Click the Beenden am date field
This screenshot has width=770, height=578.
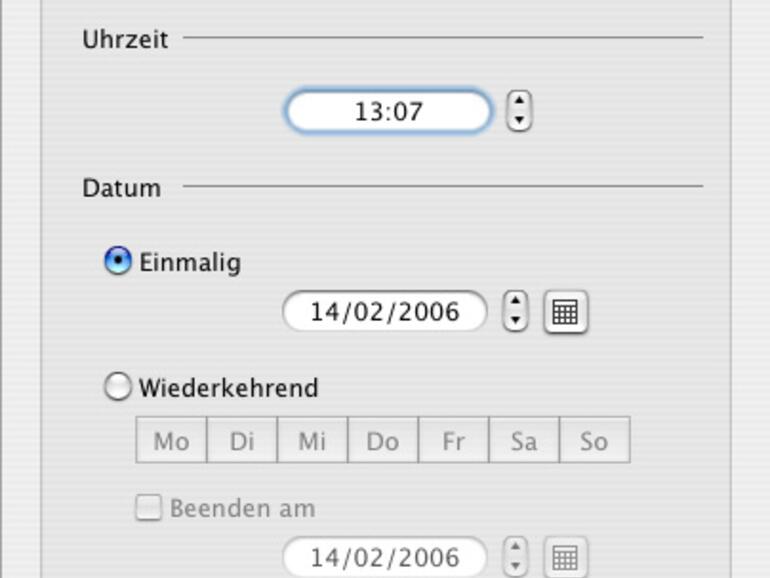pos(385,557)
